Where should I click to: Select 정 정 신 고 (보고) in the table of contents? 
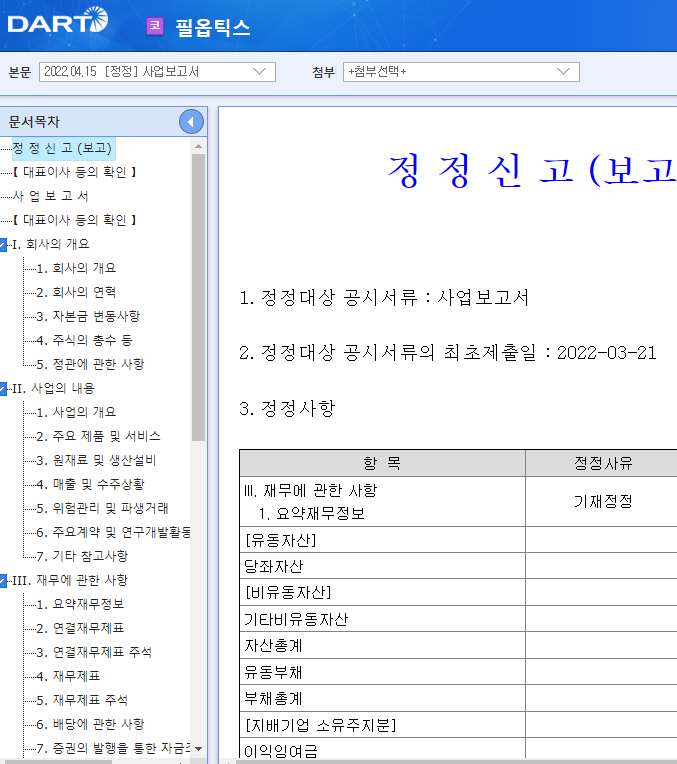click(x=63, y=148)
